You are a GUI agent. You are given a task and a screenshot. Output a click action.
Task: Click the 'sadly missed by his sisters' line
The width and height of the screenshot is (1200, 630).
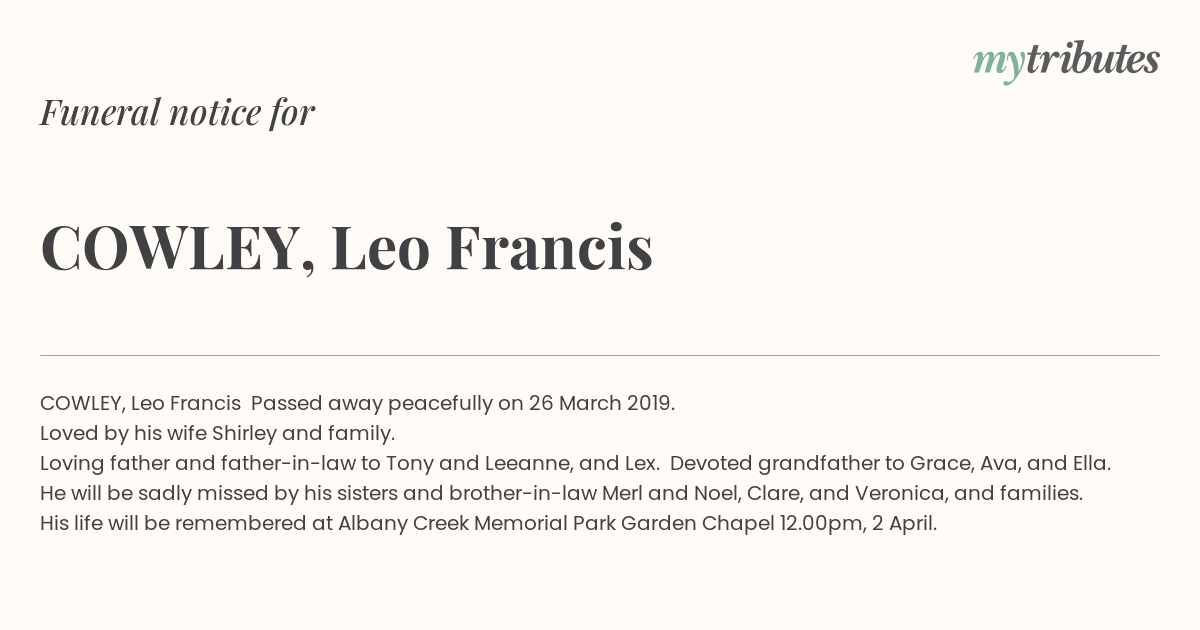pos(561,494)
